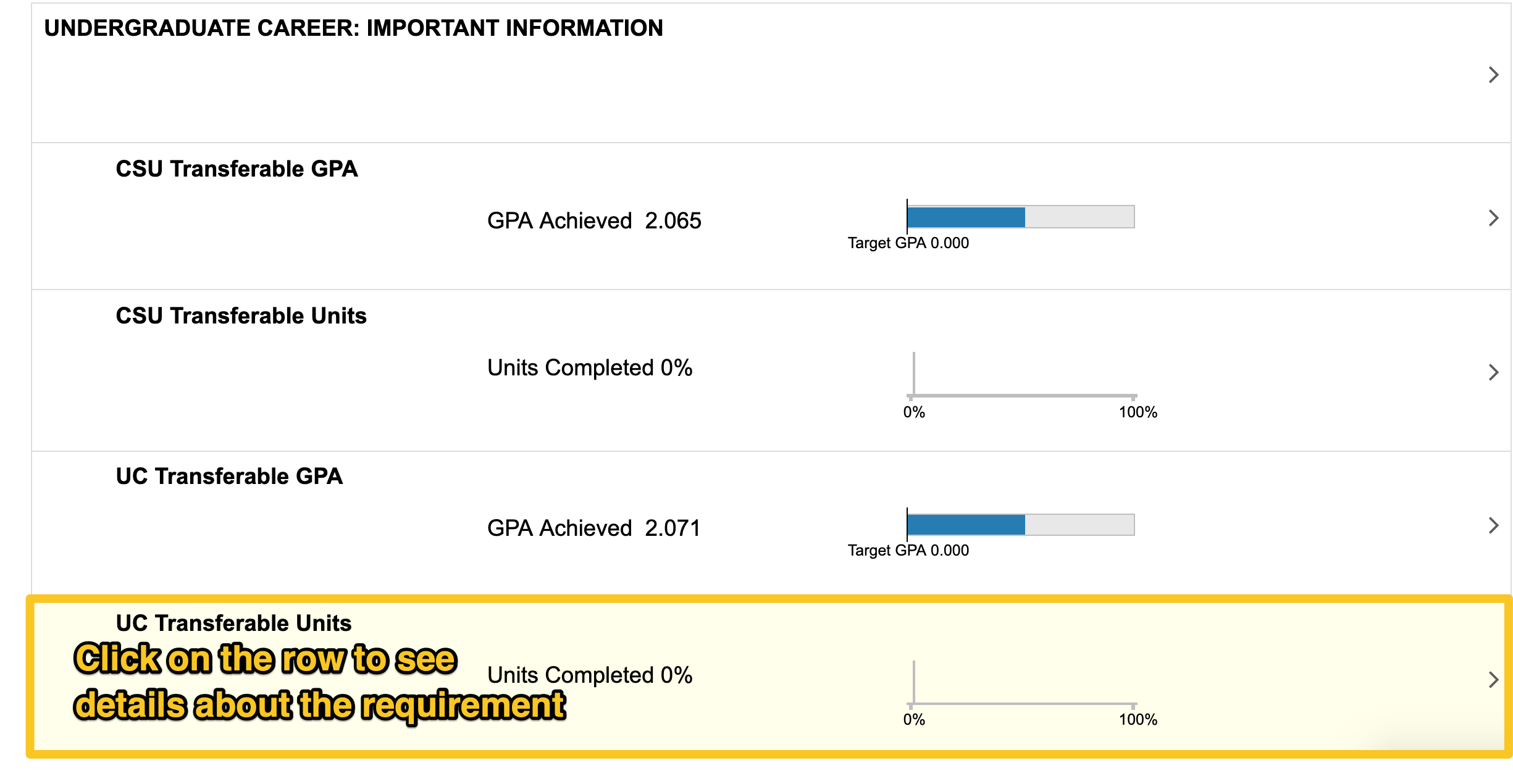Click the chevron in CSU Transferable GPA row
The width and height of the screenshot is (1513, 784).
click(x=1493, y=218)
